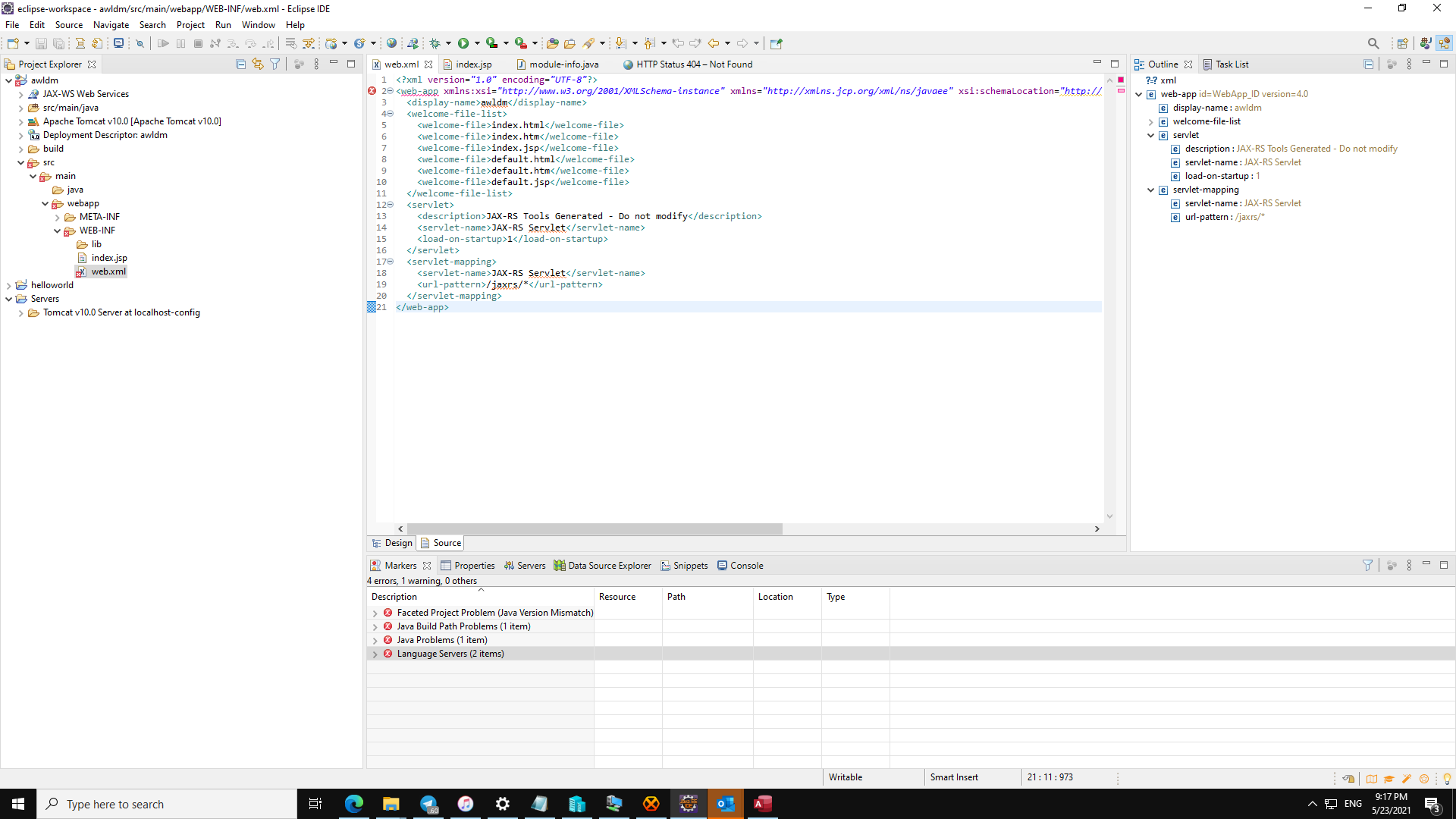Expand the helloworld project
The height and width of the screenshot is (819, 1456).
(8, 286)
